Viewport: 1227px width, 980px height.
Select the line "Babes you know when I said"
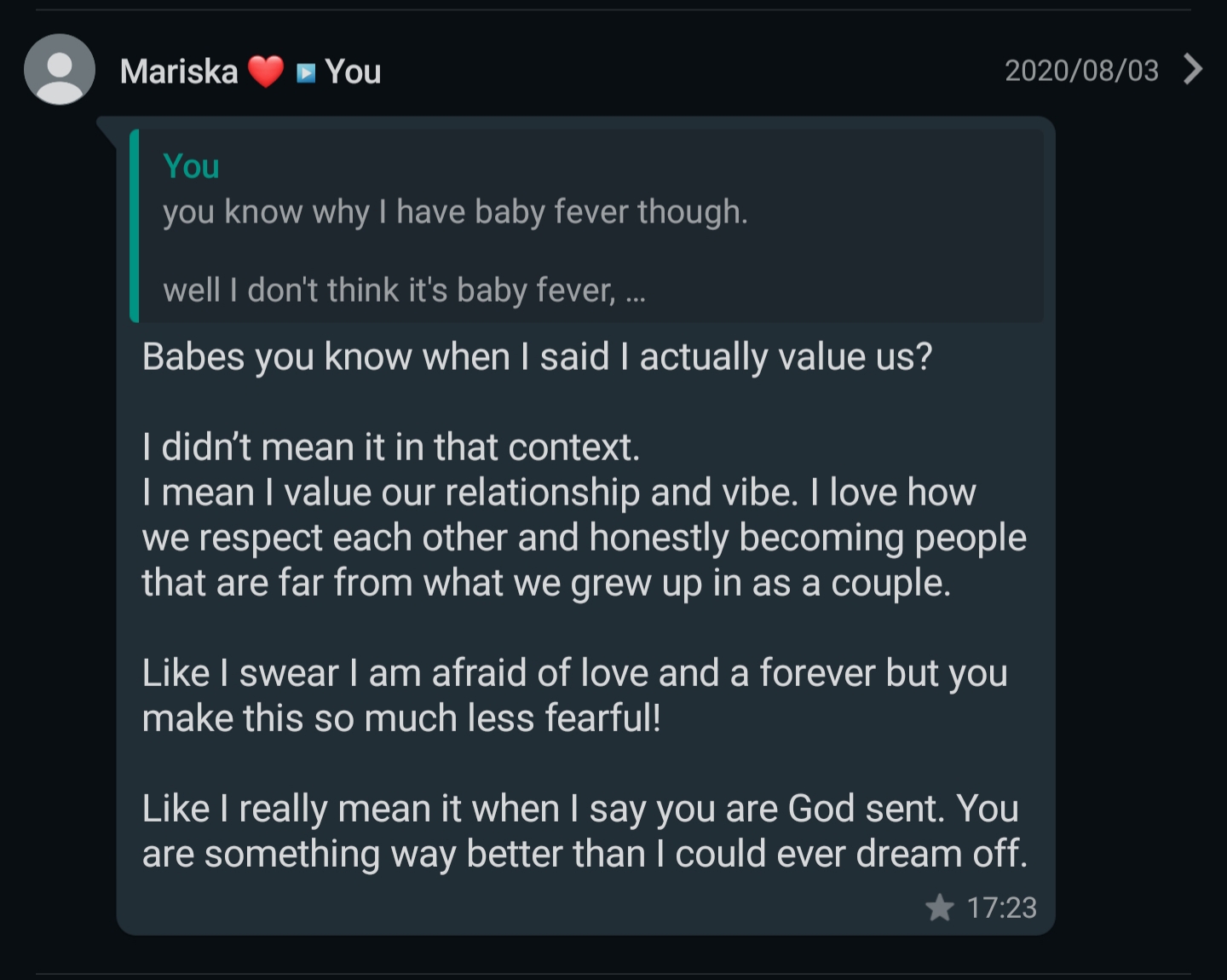[537, 356]
